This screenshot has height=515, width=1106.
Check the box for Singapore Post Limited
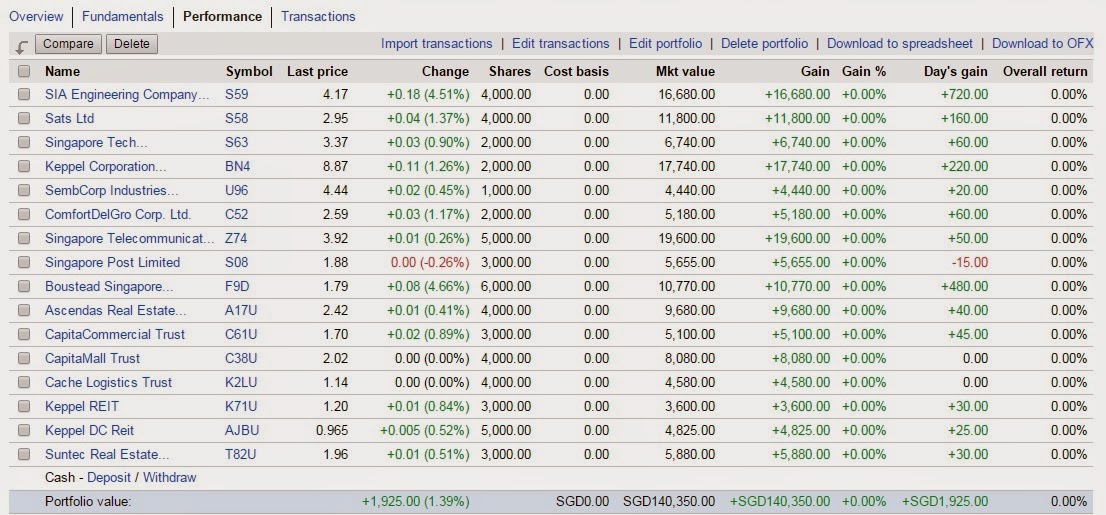point(24,262)
